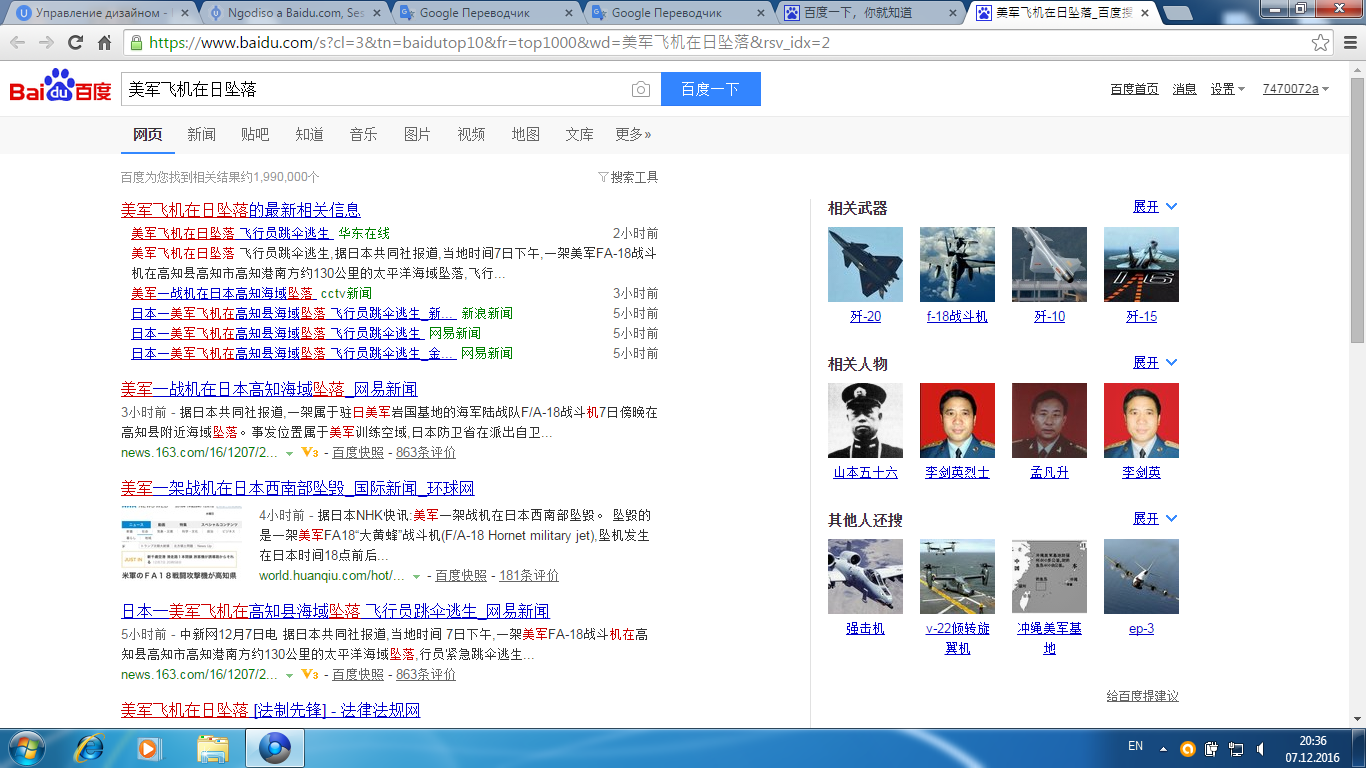
Task: Show hidden tray icons arrow
Action: click(x=1163, y=748)
